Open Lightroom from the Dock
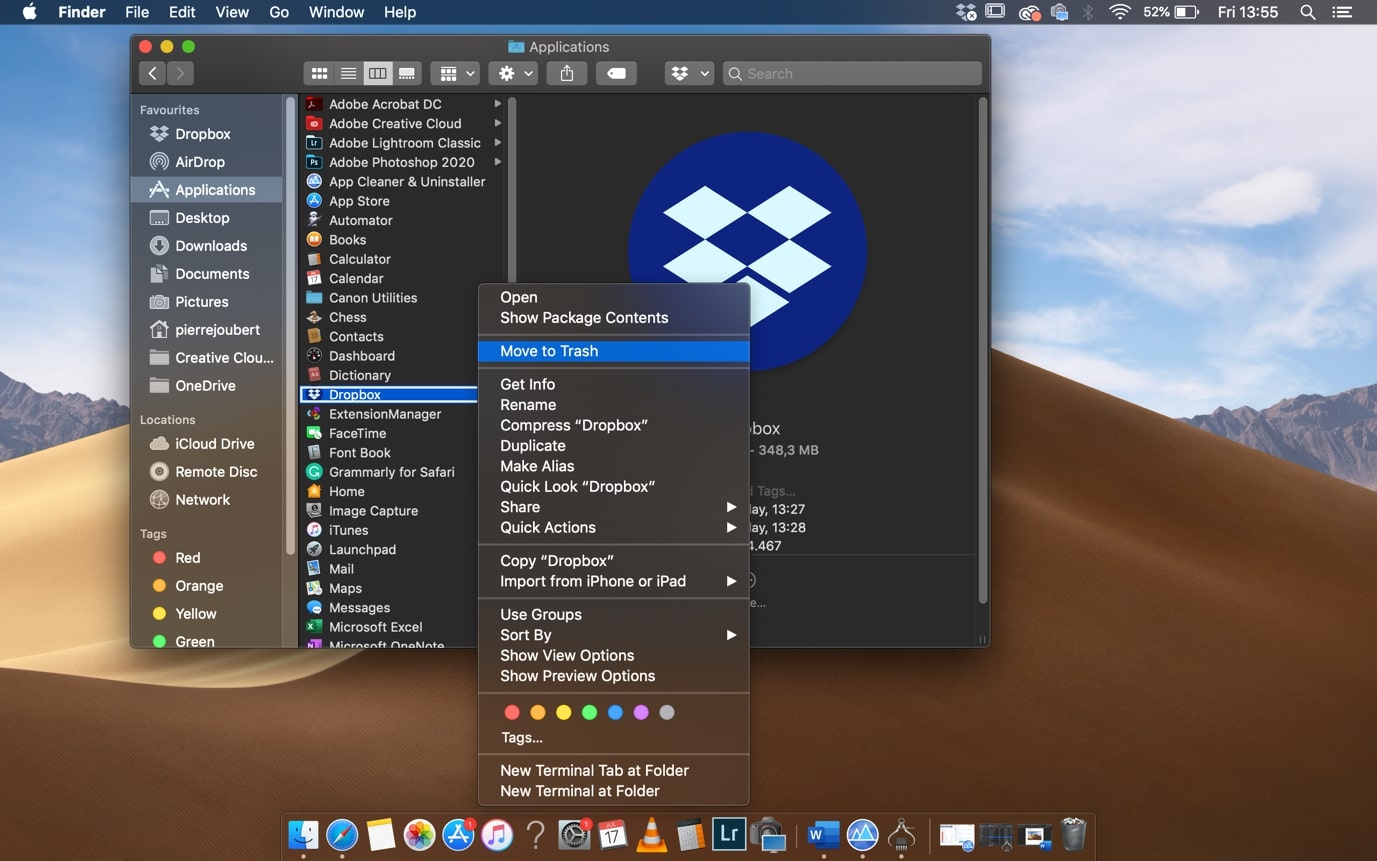This screenshot has height=861, width=1377. pyautogui.click(x=728, y=834)
